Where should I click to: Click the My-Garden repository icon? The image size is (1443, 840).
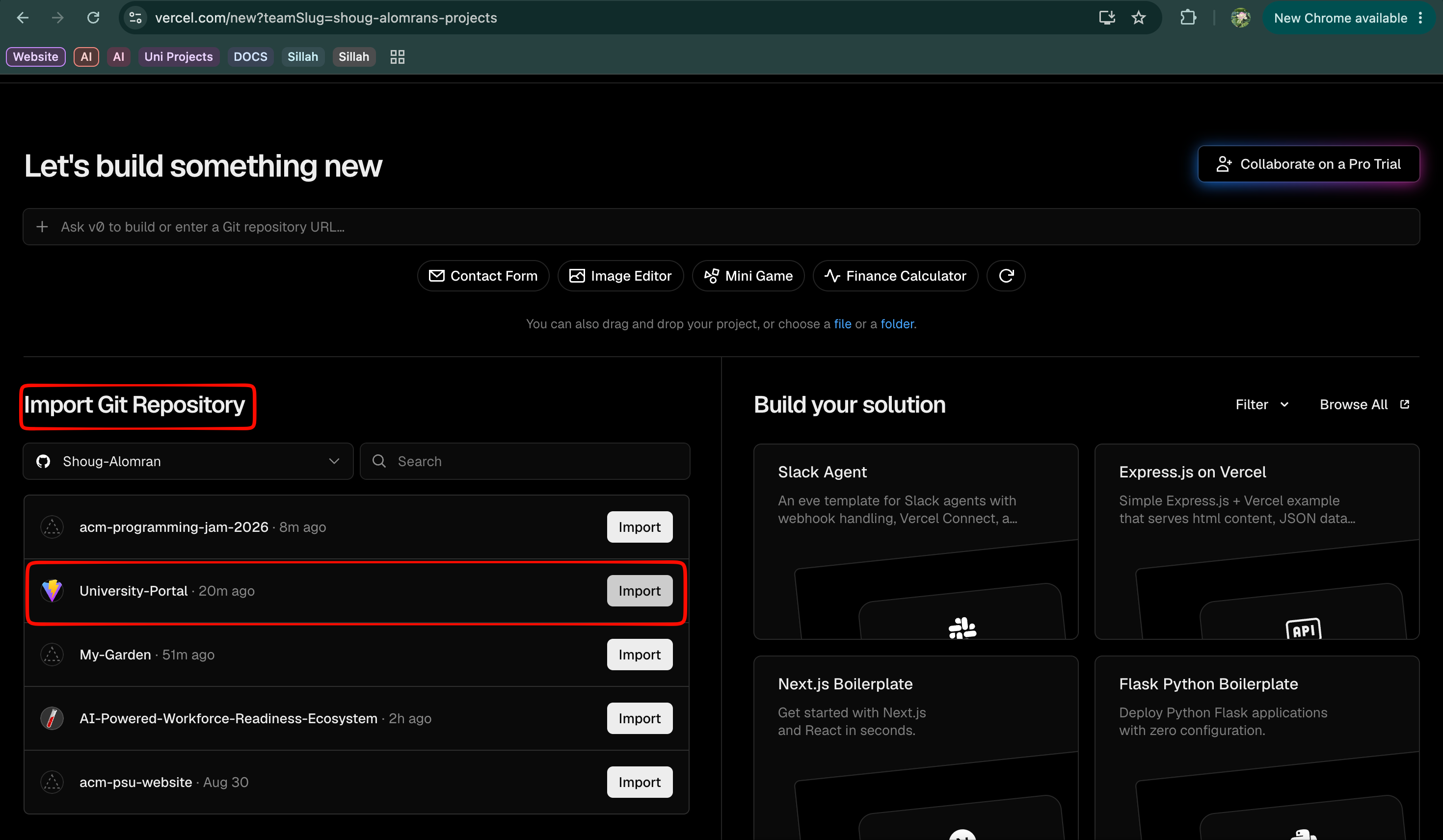pos(52,655)
